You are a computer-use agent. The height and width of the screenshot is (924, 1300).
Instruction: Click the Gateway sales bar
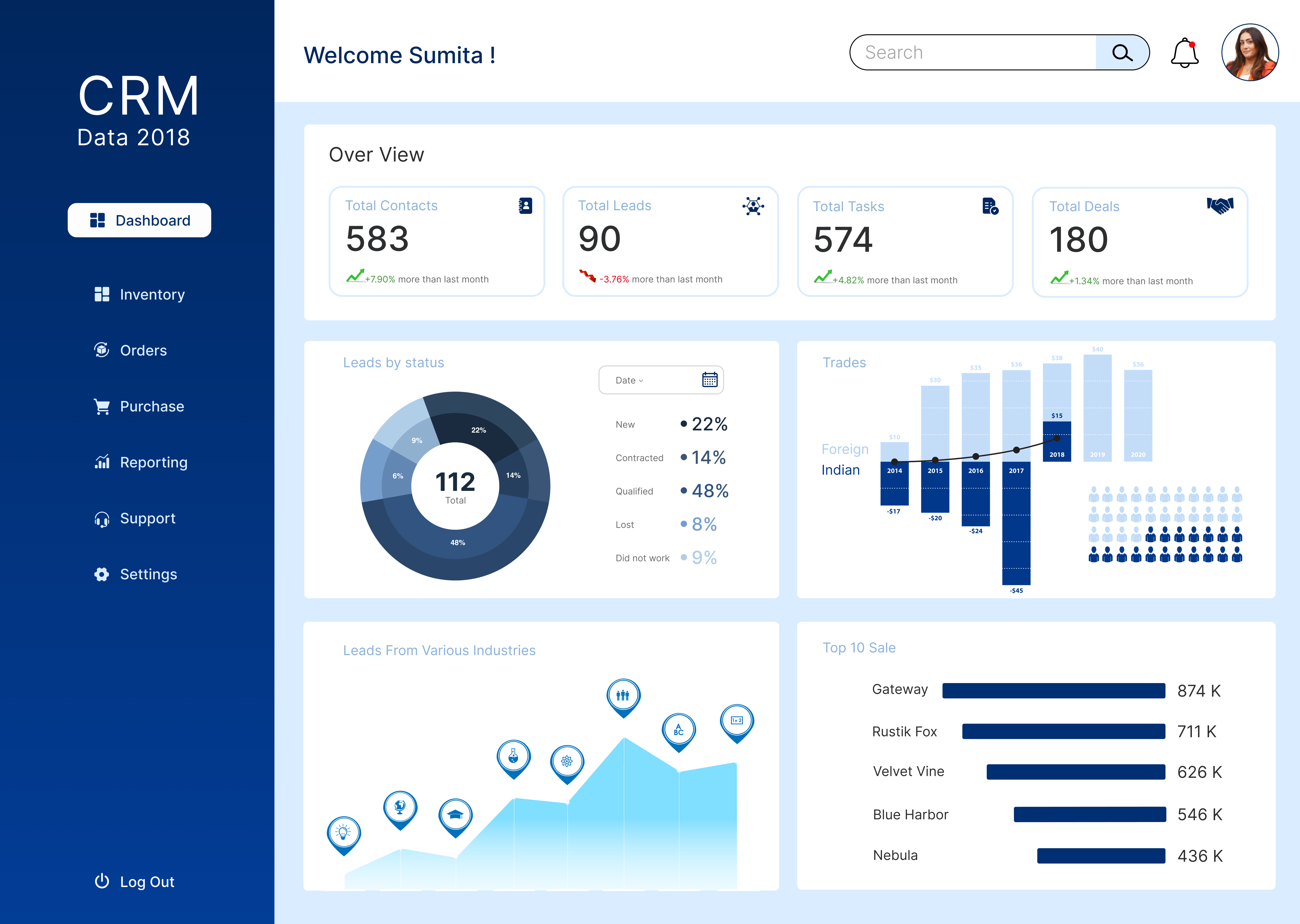click(x=1054, y=691)
